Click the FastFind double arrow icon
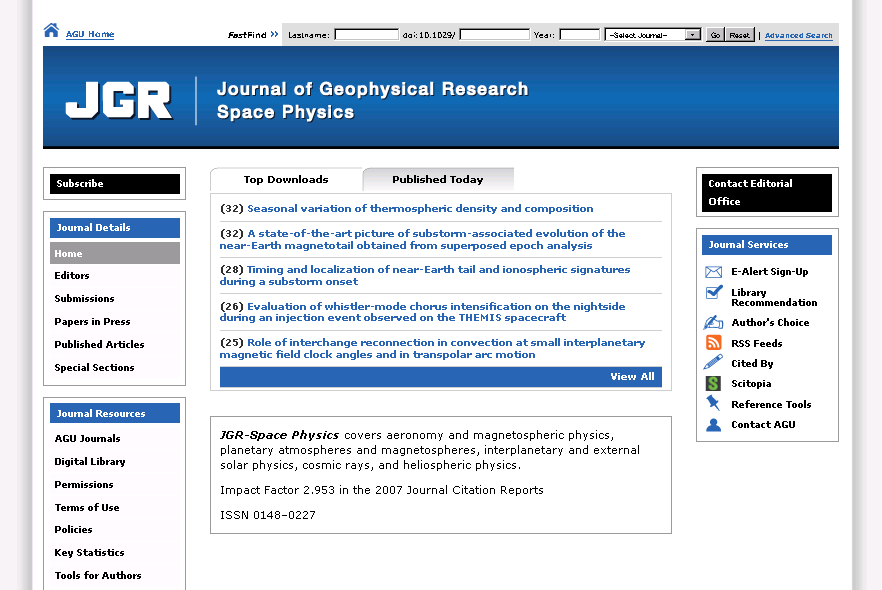The height and width of the screenshot is (590, 882). click(274, 34)
